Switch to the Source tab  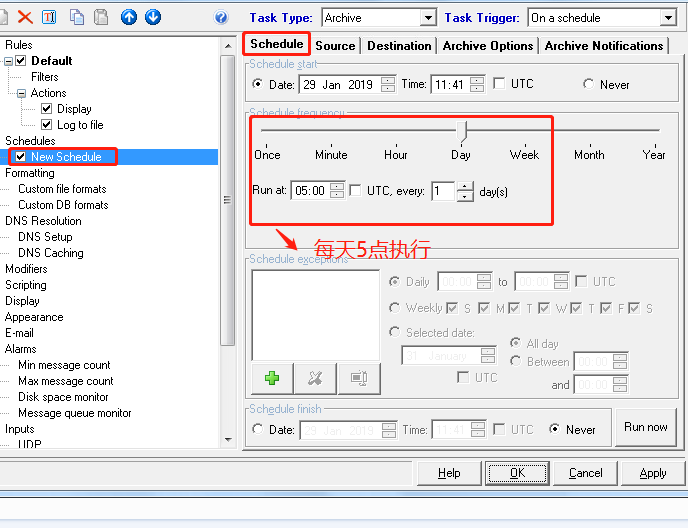[335, 45]
